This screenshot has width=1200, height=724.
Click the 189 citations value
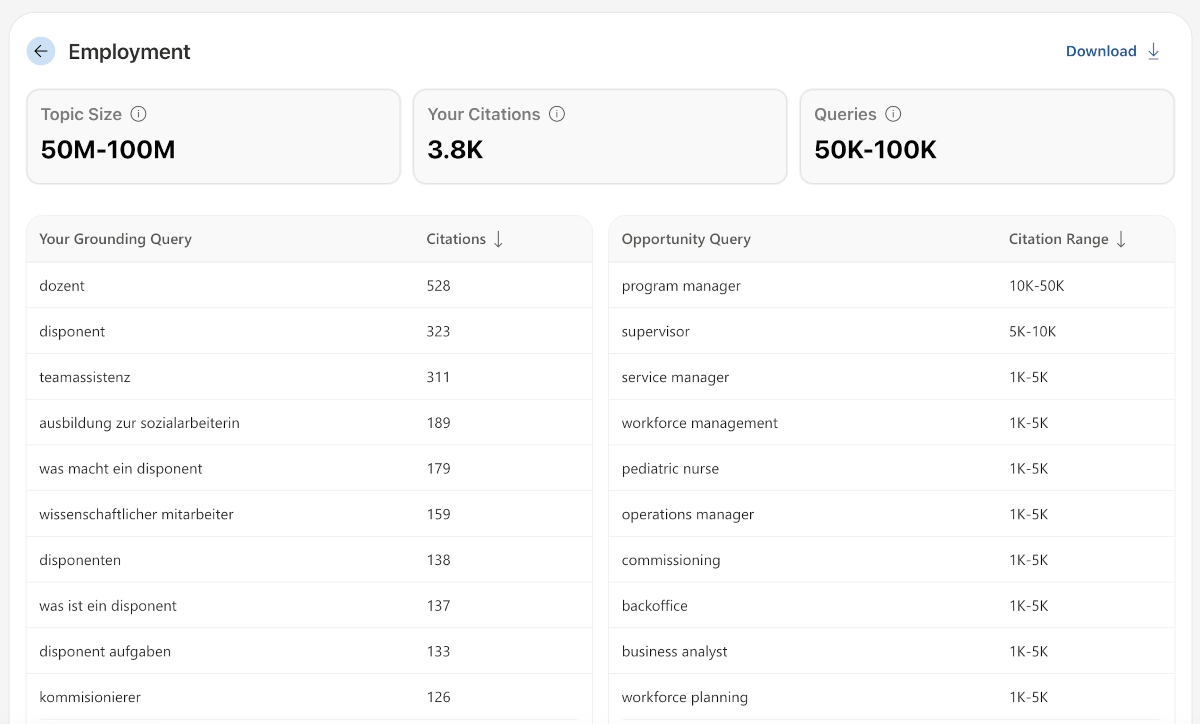tap(439, 423)
